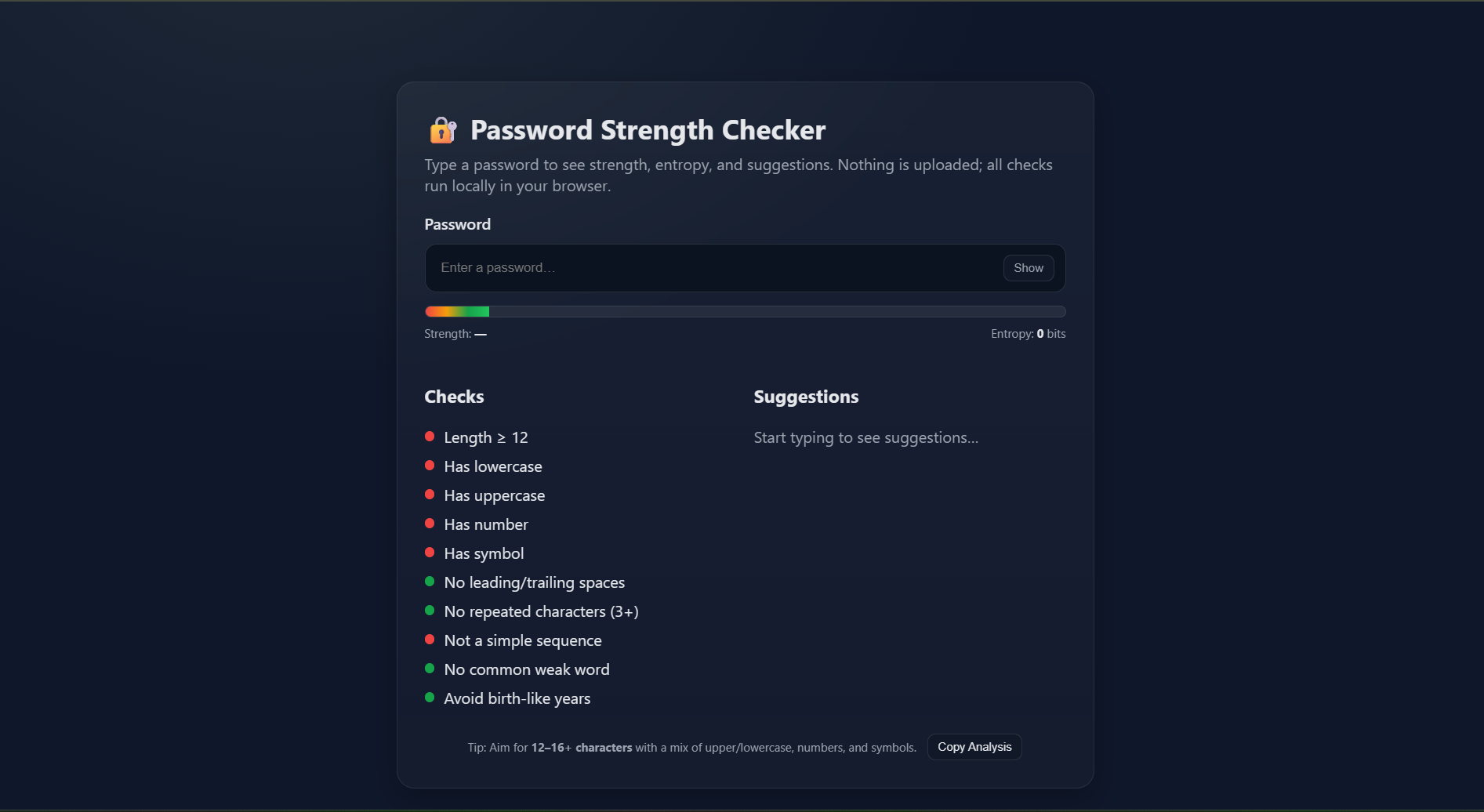This screenshot has height=812, width=1484.
Task: Click the red indicator beside Has number
Action: coord(430,523)
